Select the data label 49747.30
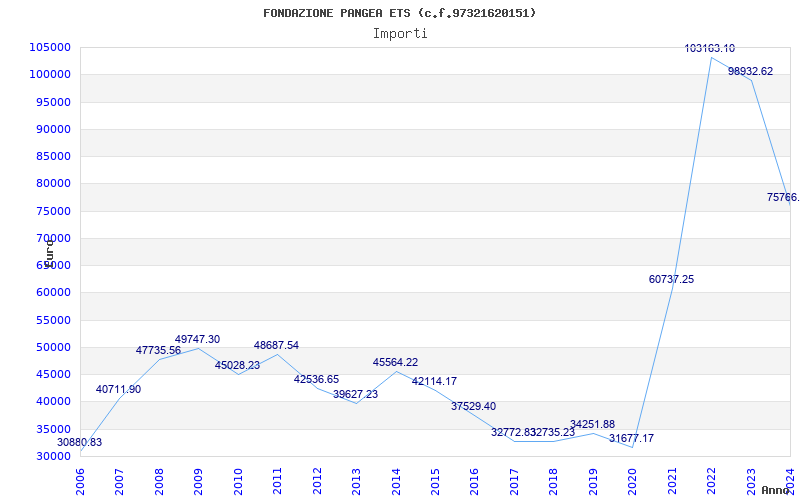800x500 pixels. point(197,339)
